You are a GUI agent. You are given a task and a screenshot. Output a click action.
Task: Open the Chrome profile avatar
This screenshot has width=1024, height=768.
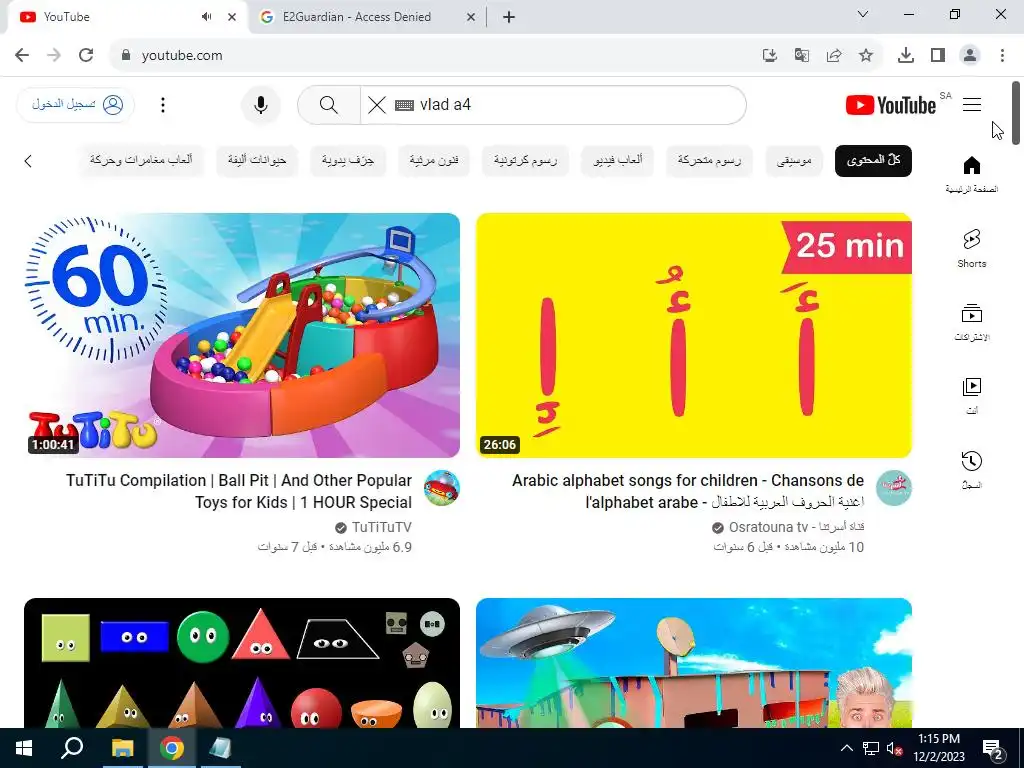tap(970, 56)
